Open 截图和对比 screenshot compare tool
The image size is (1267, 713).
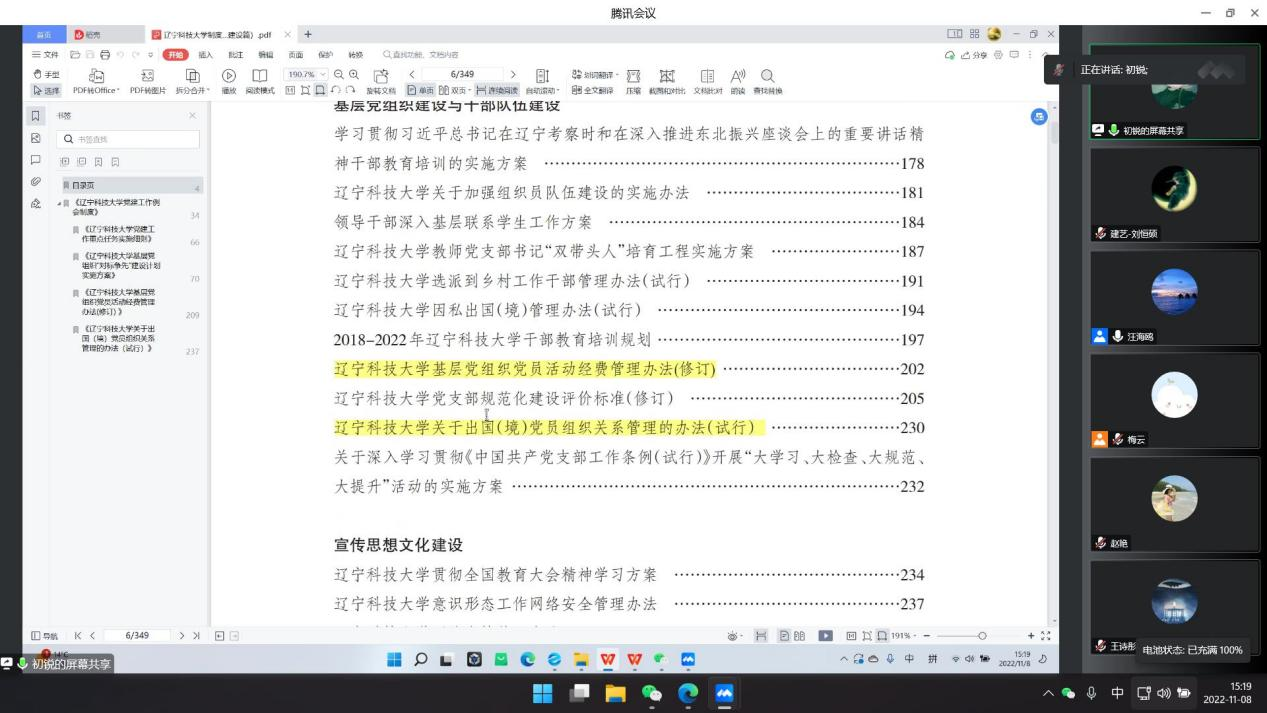666,82
